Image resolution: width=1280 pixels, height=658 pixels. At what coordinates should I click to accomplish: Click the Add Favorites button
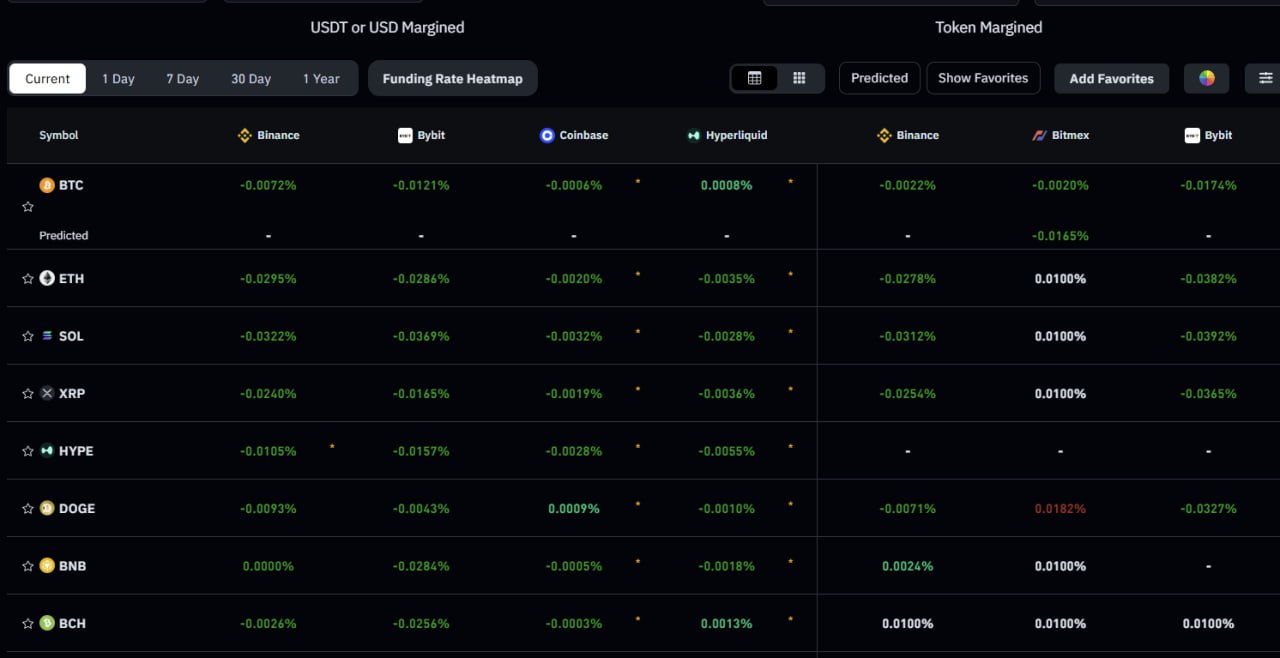1111,79
